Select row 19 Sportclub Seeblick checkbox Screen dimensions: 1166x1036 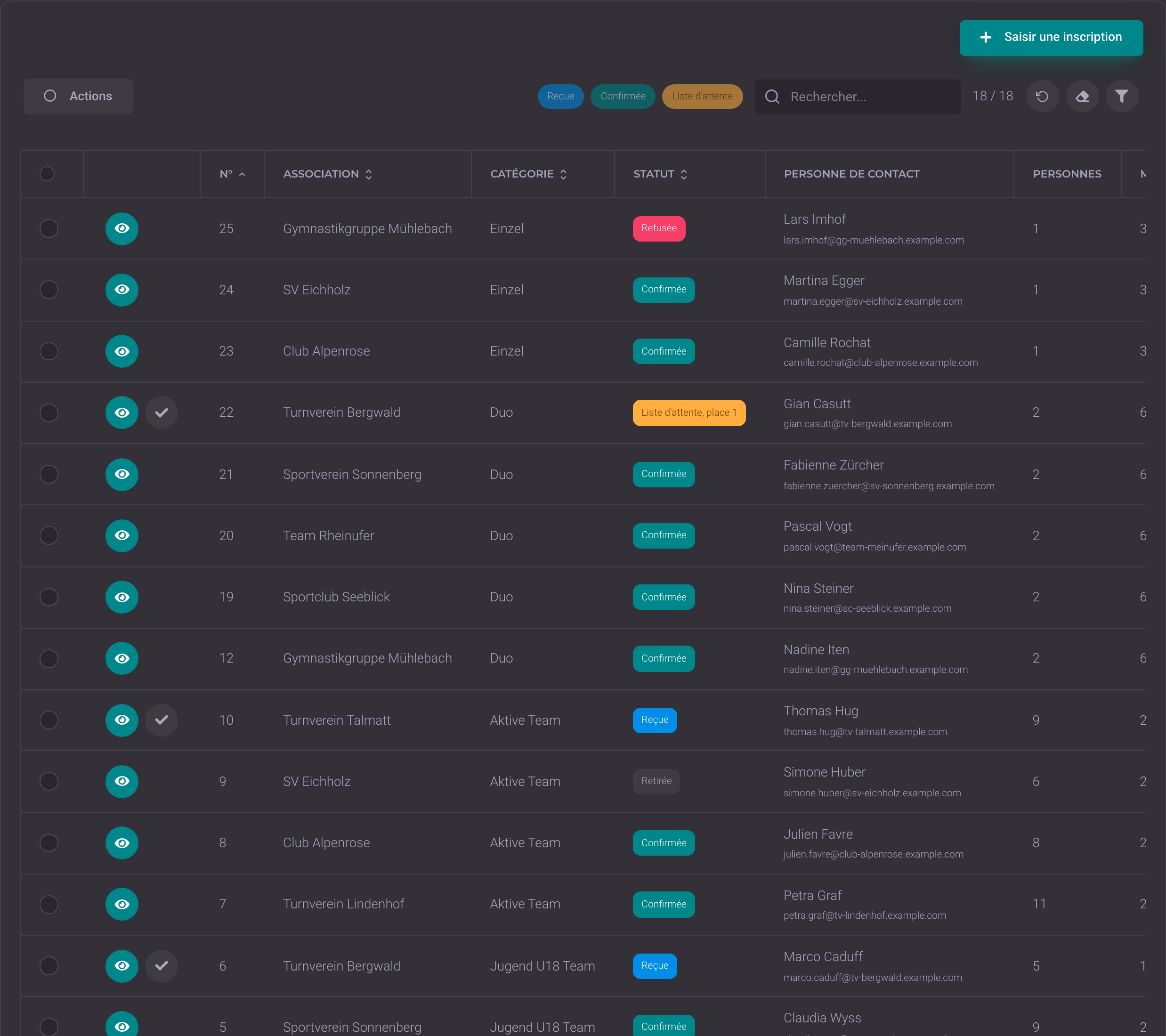49,597
